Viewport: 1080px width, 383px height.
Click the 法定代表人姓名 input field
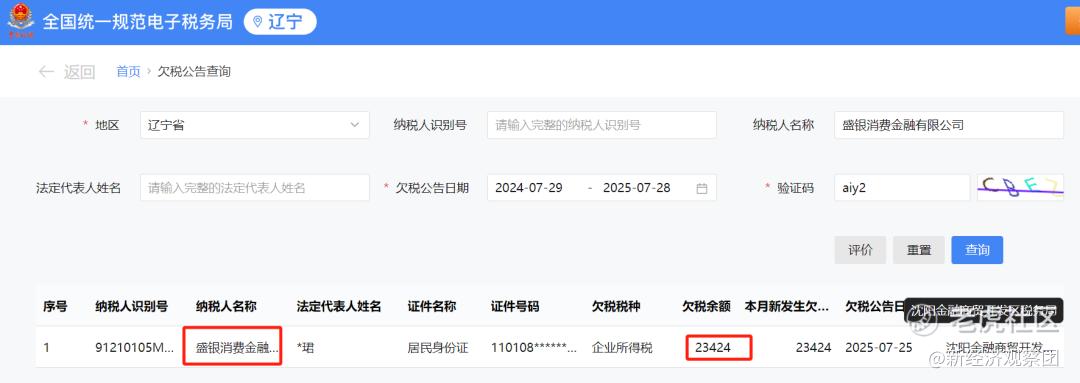255,187
